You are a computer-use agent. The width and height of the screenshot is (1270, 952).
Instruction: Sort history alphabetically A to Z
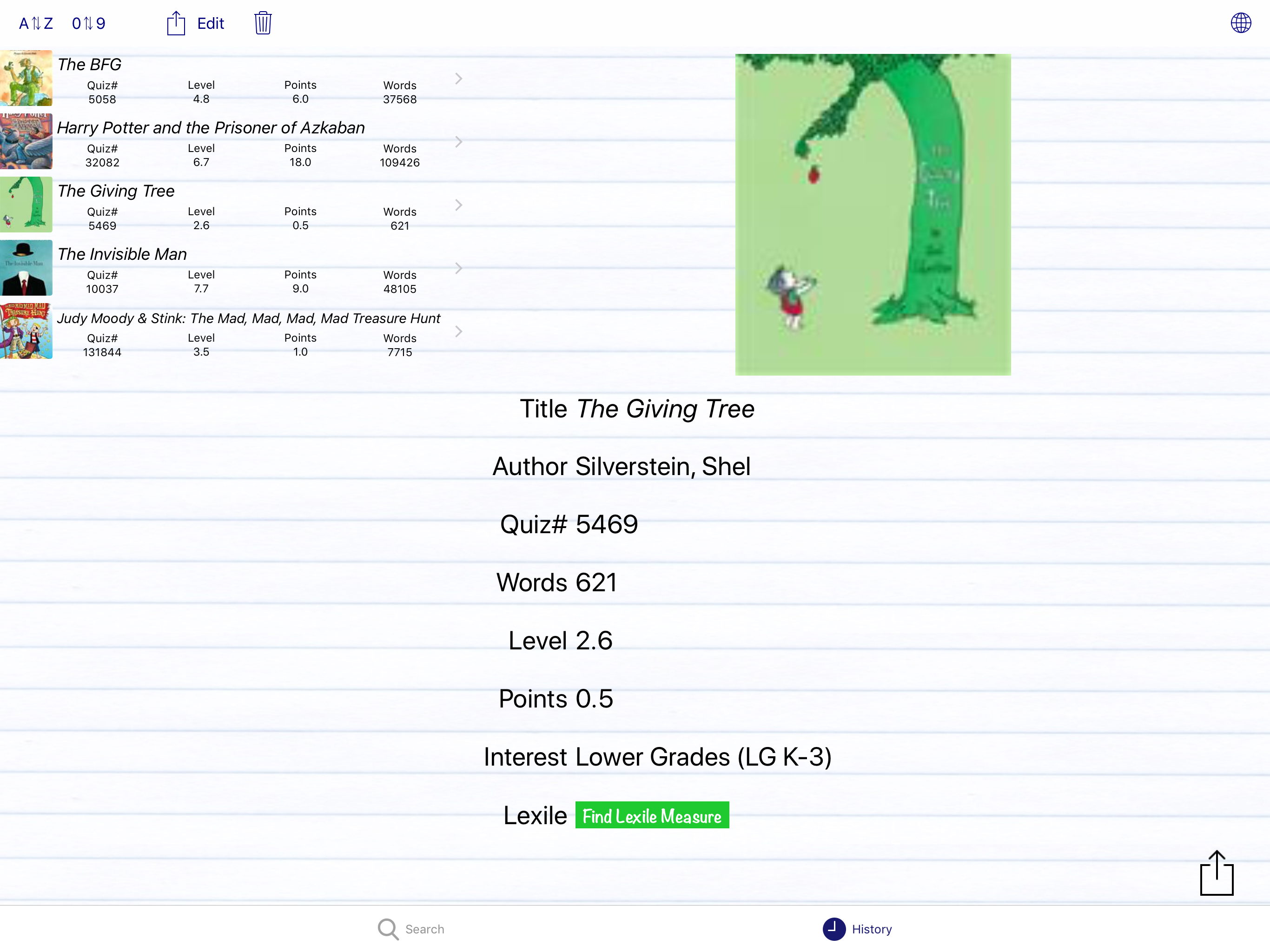36,24
